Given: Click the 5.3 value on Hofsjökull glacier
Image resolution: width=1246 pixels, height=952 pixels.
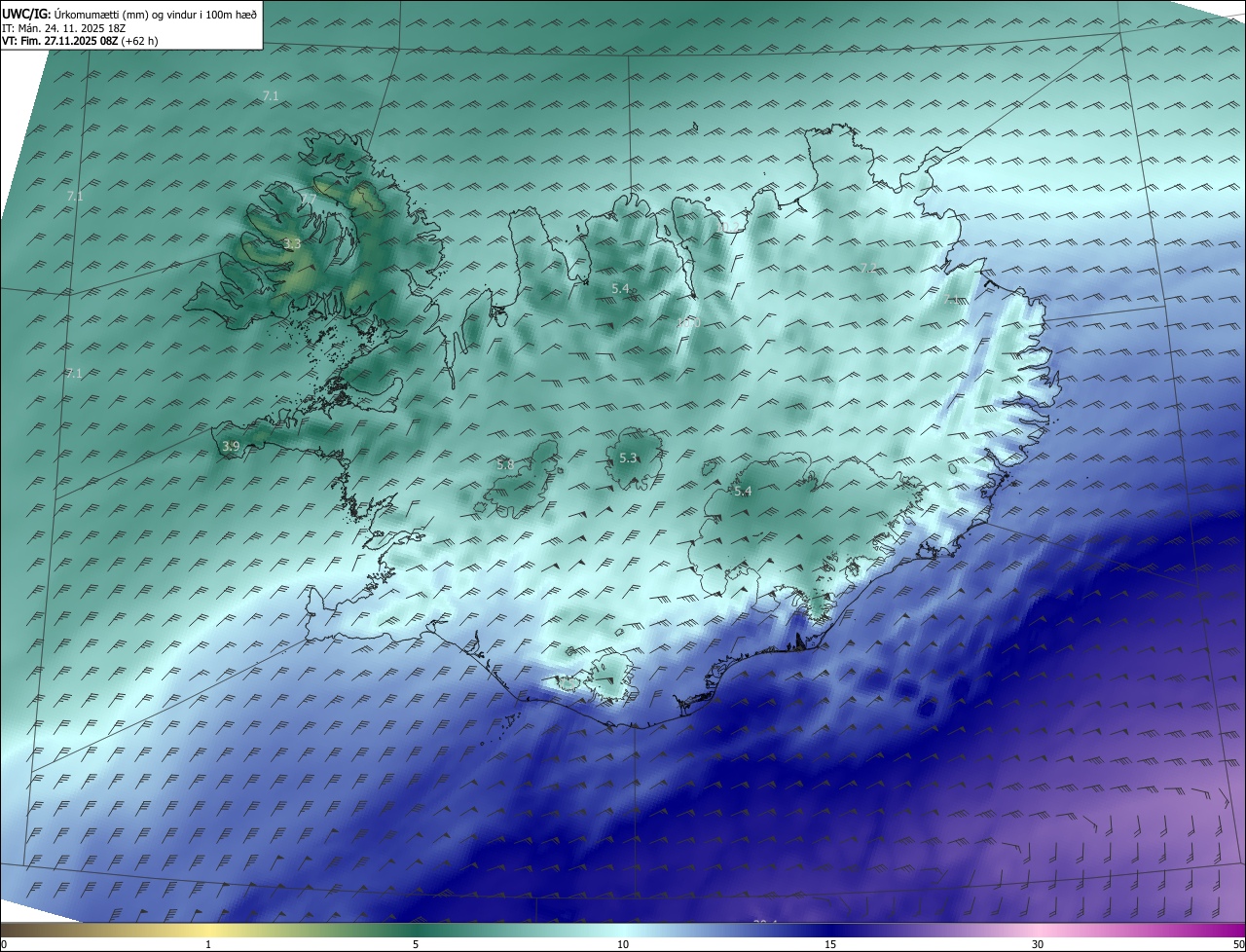Looking at the screenshot, I should point(628,458).
